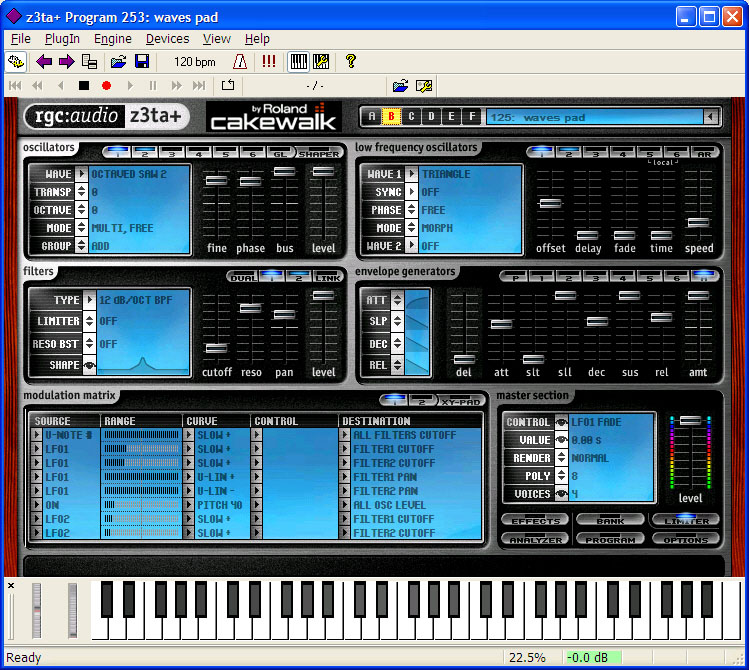Click the pause button in transport bar
Viewport: 749px width, 670px height.
[153, 85]
